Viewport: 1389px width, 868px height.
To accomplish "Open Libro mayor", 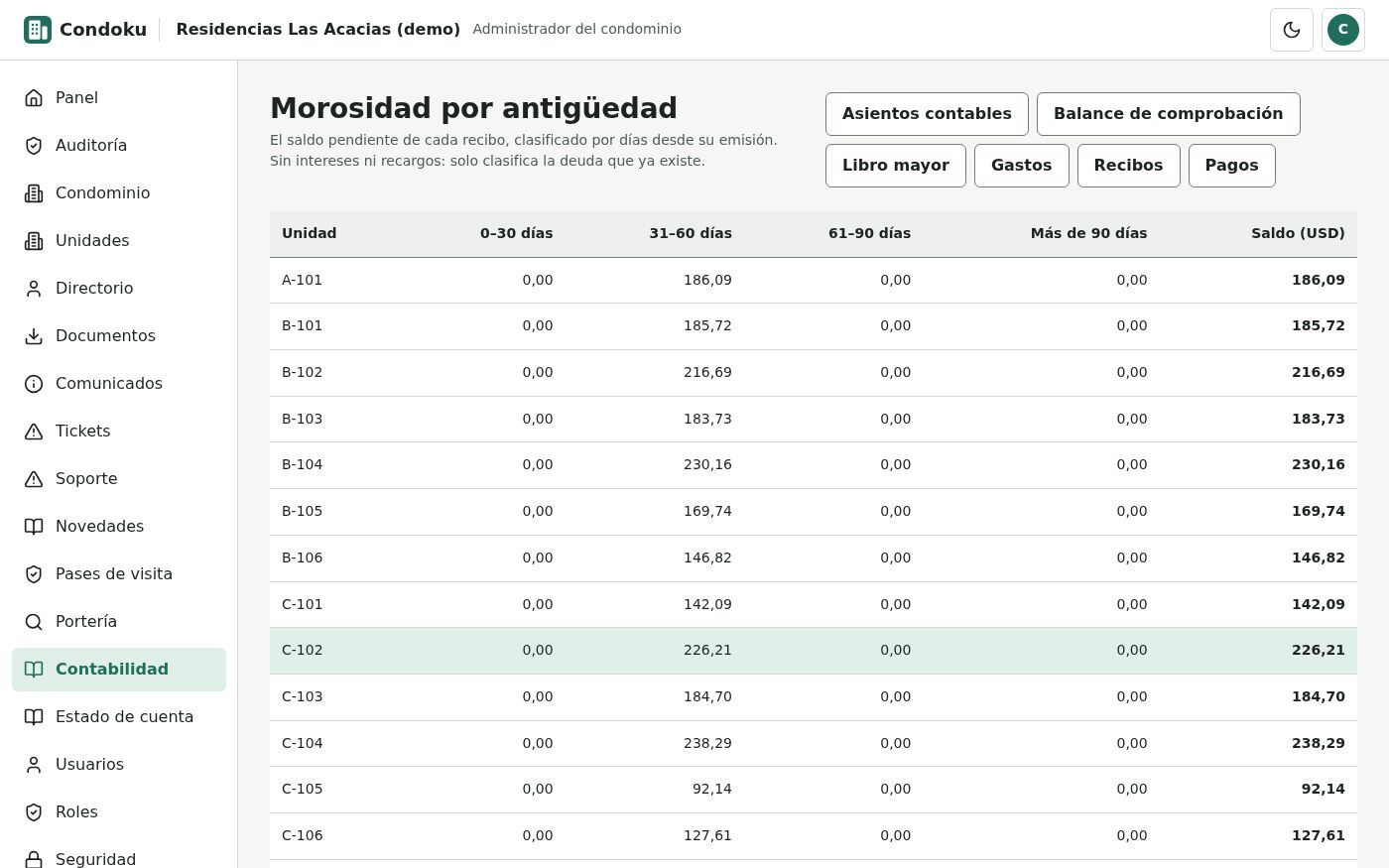I will (x=895, y=166).
